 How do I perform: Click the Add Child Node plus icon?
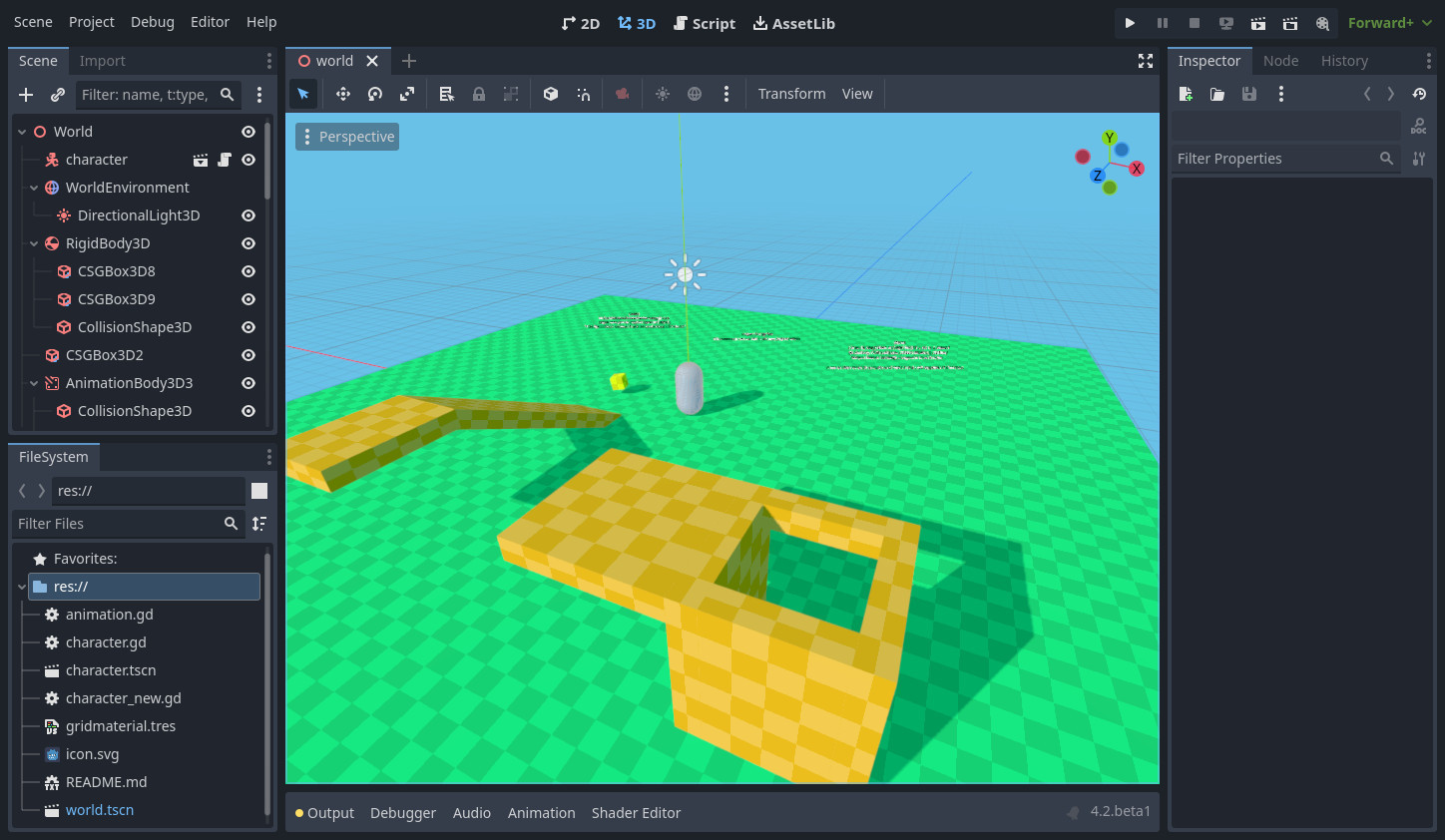pos(26,95)
